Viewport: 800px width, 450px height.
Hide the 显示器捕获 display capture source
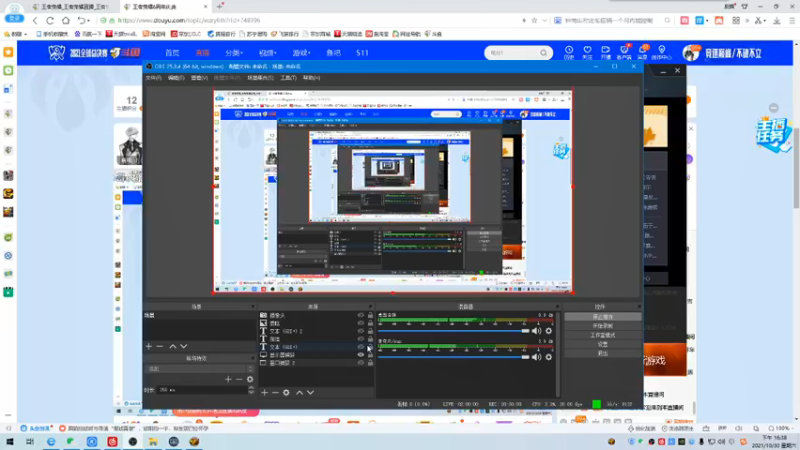pyautogui.click(x=361, y=355)
